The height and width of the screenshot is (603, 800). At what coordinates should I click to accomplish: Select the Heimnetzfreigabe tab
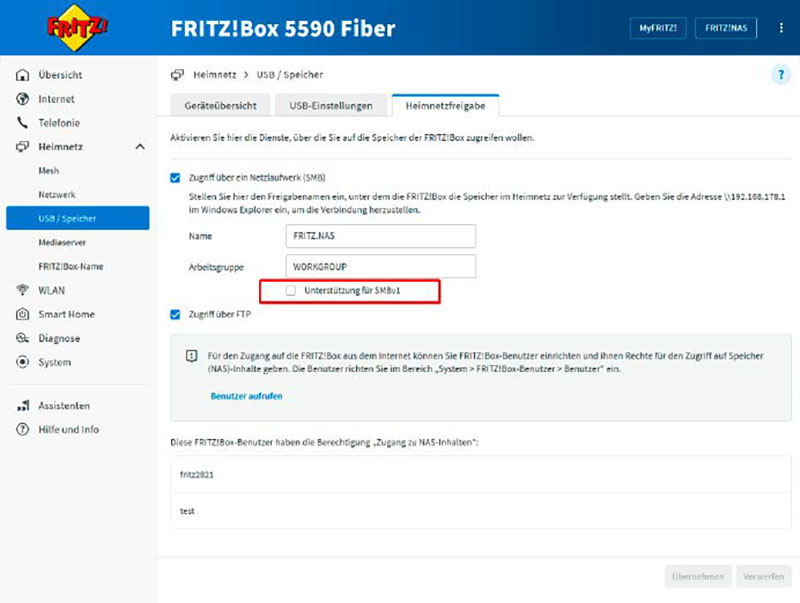coord(445,106)
